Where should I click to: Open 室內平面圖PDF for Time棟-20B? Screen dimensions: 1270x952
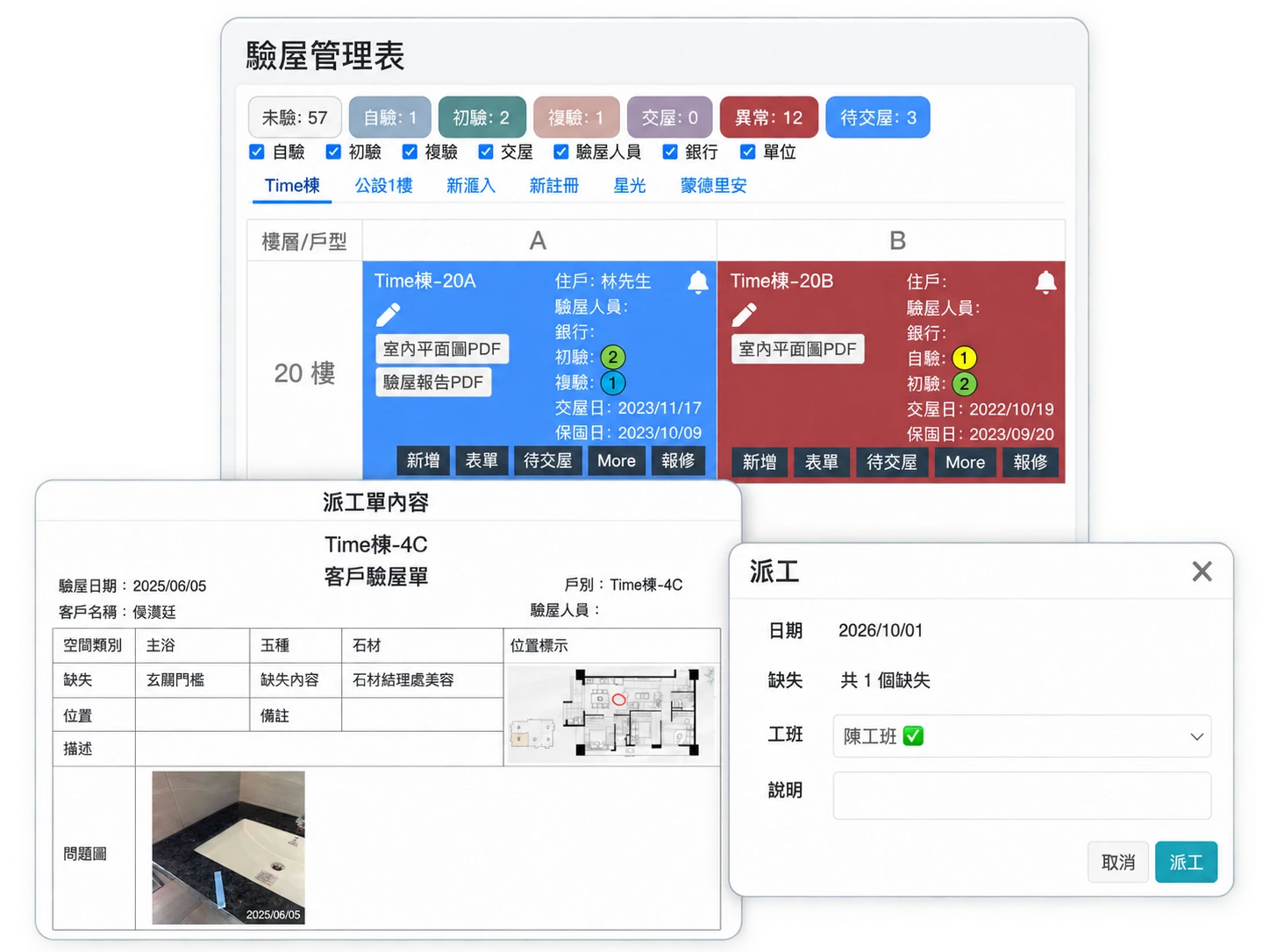point(797,349)
